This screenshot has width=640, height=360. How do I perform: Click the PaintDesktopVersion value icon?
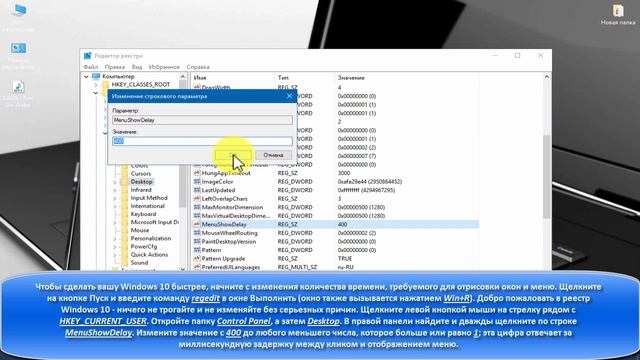point(197,242)
